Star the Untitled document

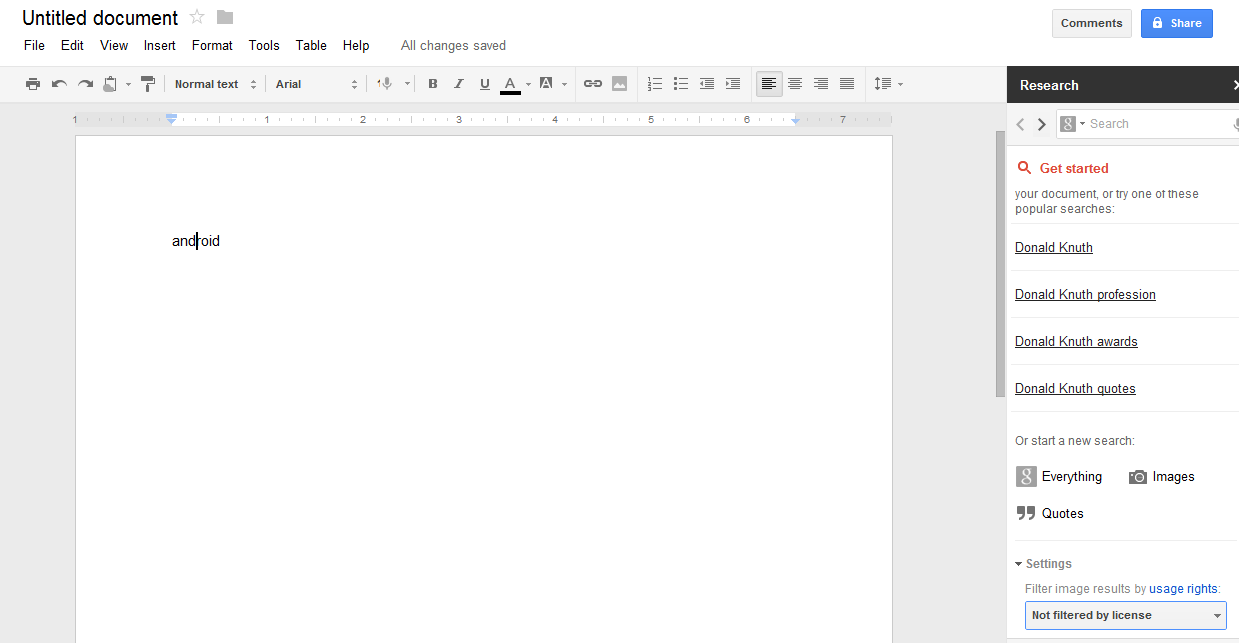[197, 17]
